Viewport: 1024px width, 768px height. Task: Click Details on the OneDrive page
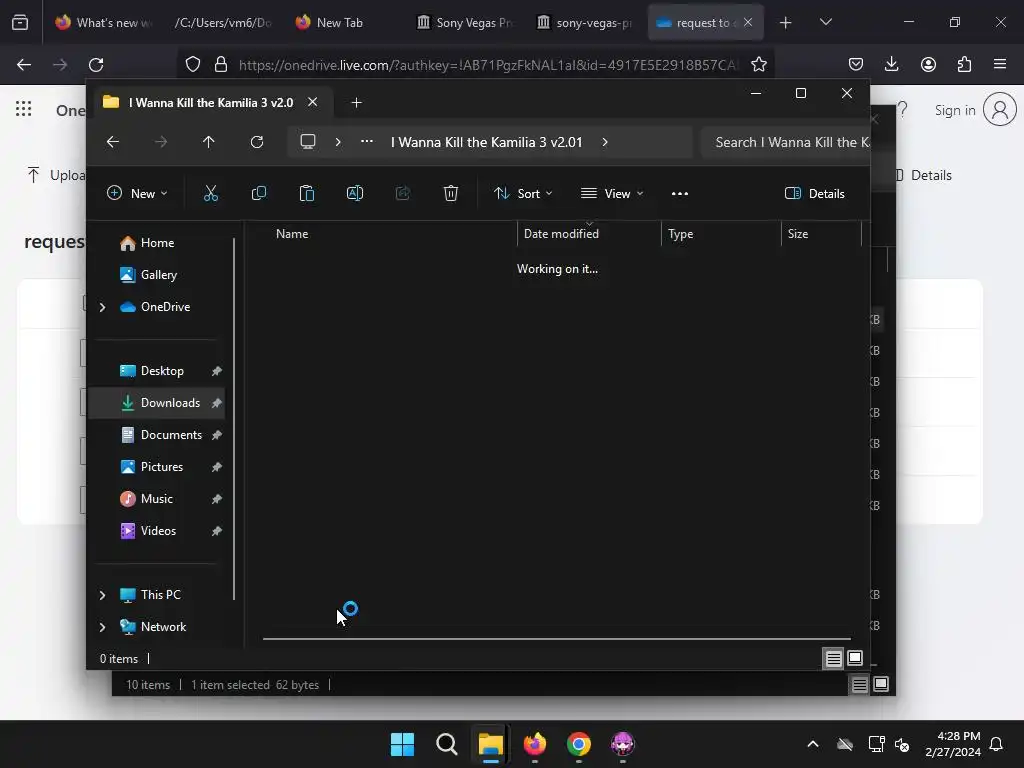pyautogui.click(x=931, y=175)
